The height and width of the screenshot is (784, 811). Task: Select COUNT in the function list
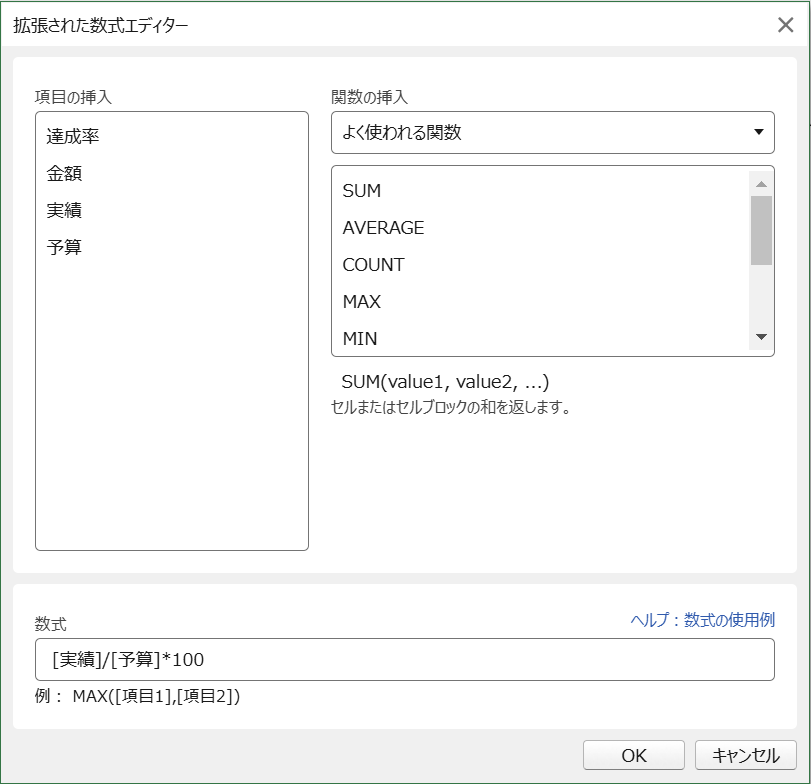[373, 265]
